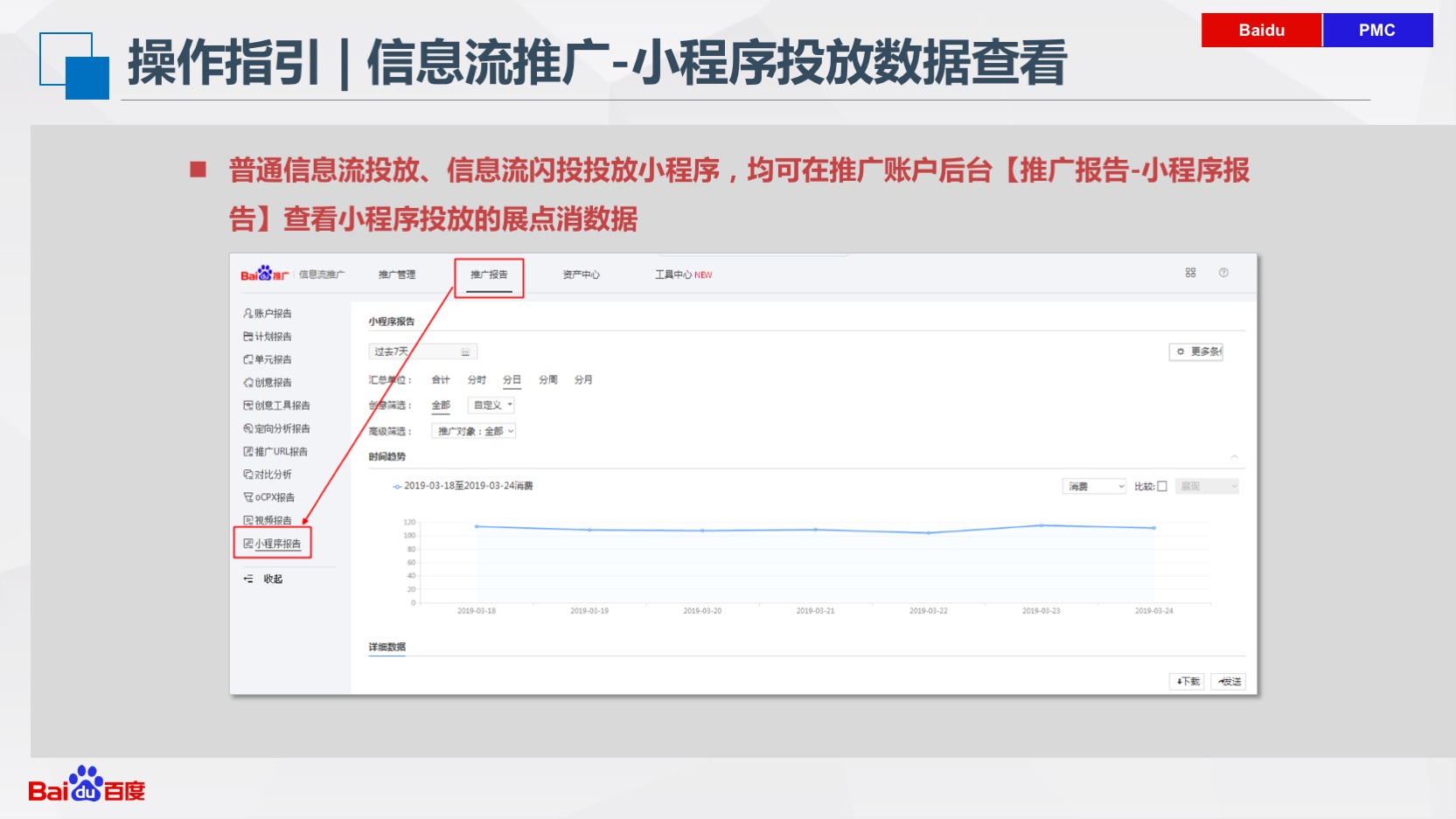Open 账户报告 in the sidebar
1456x819 pixels.
click(x=268, y=313)
